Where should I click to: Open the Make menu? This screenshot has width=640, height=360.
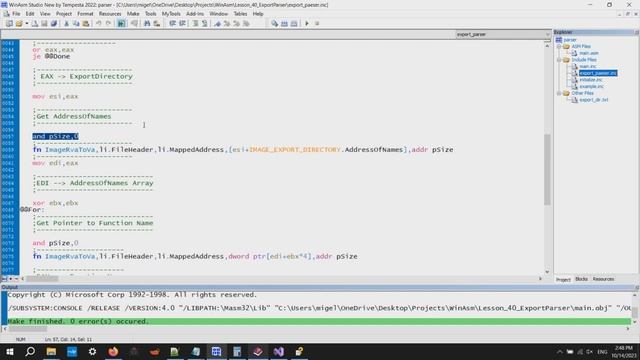point(133,14)
